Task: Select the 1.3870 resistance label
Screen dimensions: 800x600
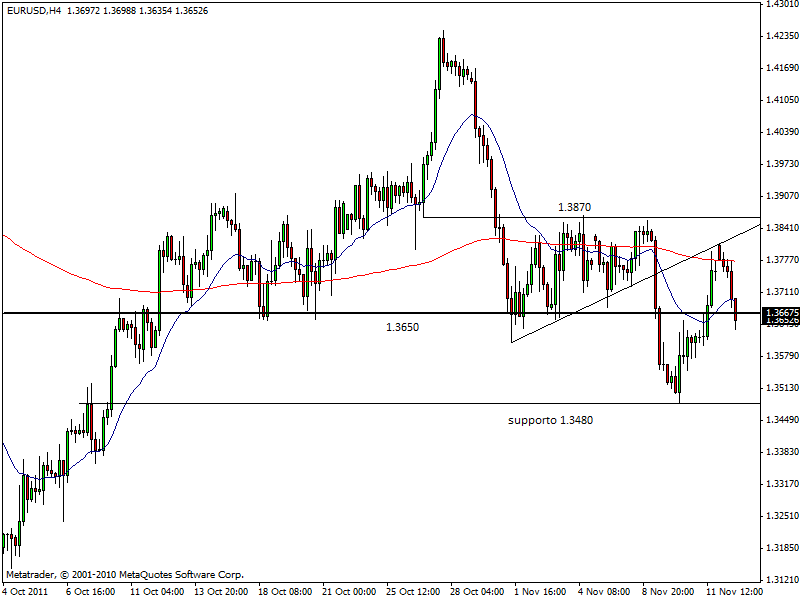Action: 575,206
